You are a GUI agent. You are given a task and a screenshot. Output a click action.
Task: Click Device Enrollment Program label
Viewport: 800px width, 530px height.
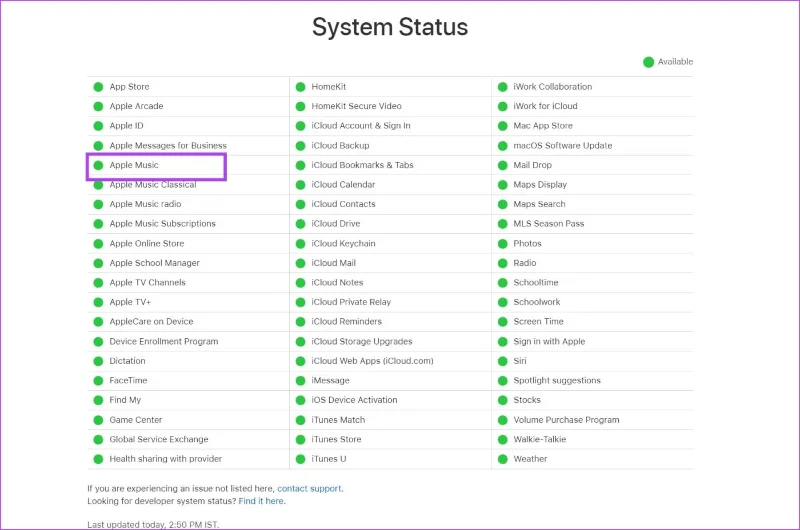(164, 342)
